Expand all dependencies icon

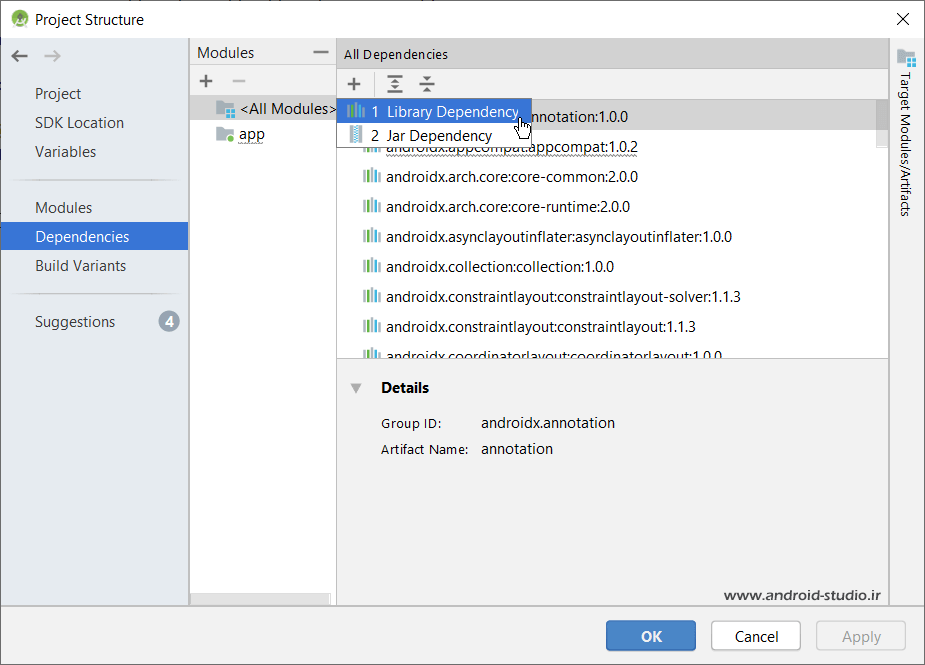(395, 84)
